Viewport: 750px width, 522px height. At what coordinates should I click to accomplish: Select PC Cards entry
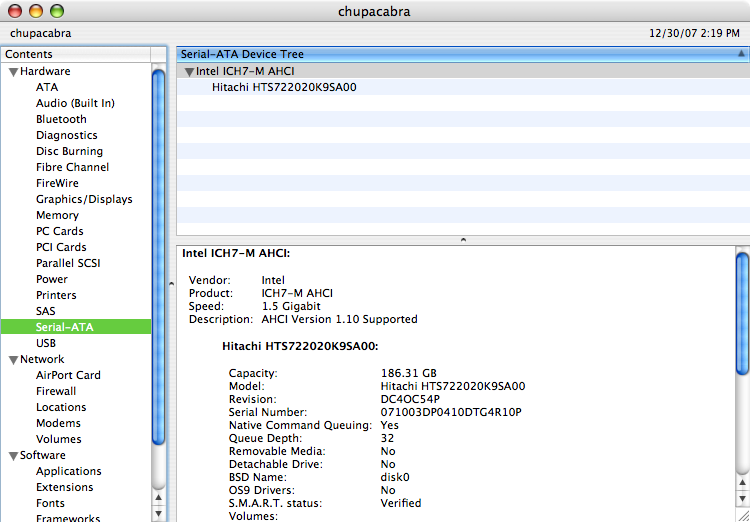[59, 231]
